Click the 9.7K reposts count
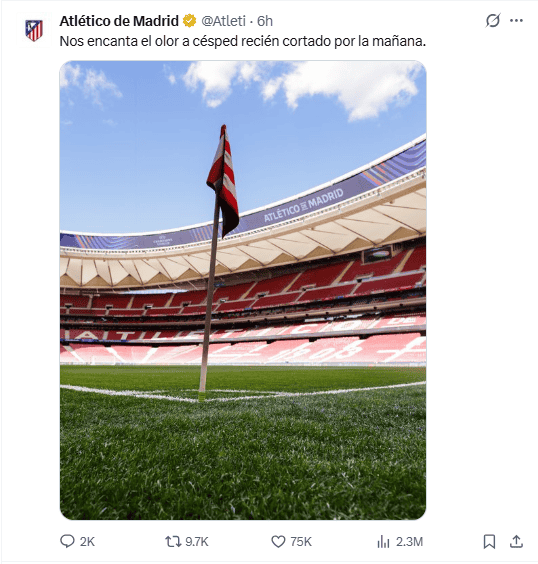Image resolution: width=538 pixels, height=564 pixels. click(x=197, y=541)
